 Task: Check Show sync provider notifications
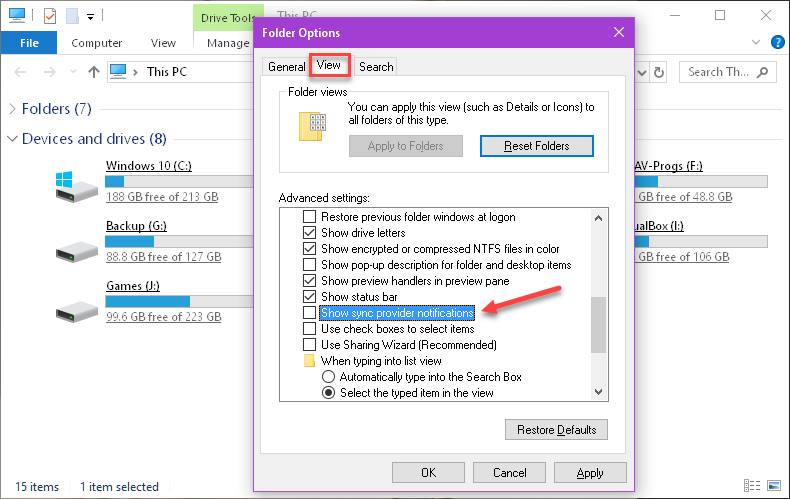[x=309, y=313]
